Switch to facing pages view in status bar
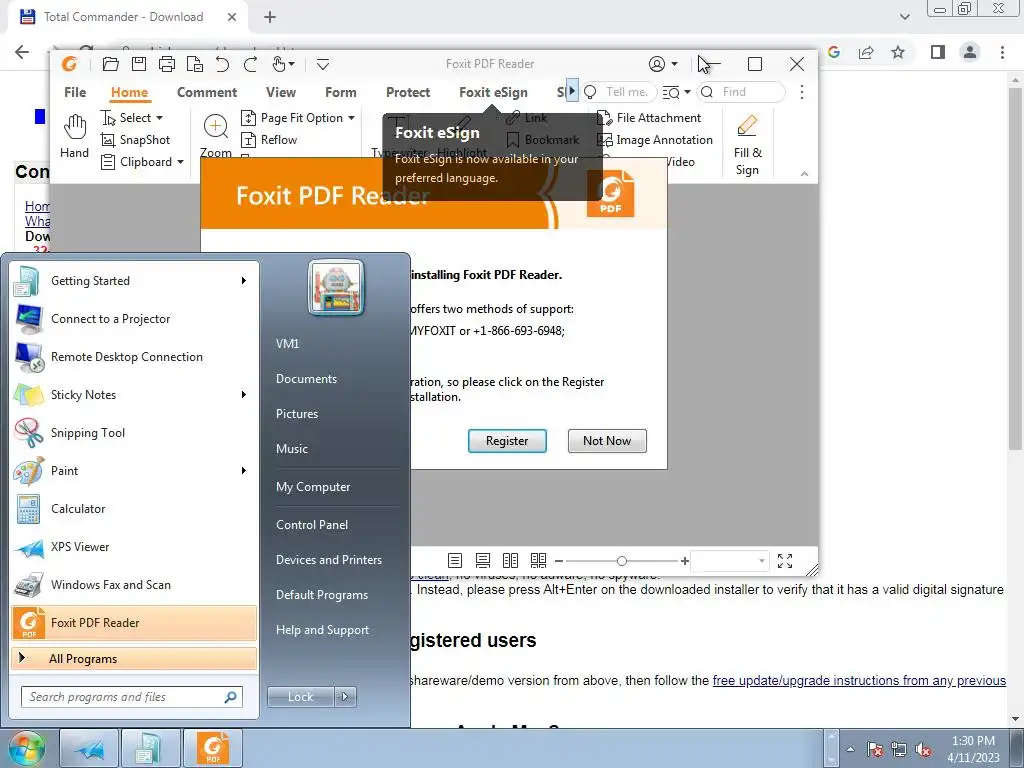The image size is (1024, 768). (510, 560)
